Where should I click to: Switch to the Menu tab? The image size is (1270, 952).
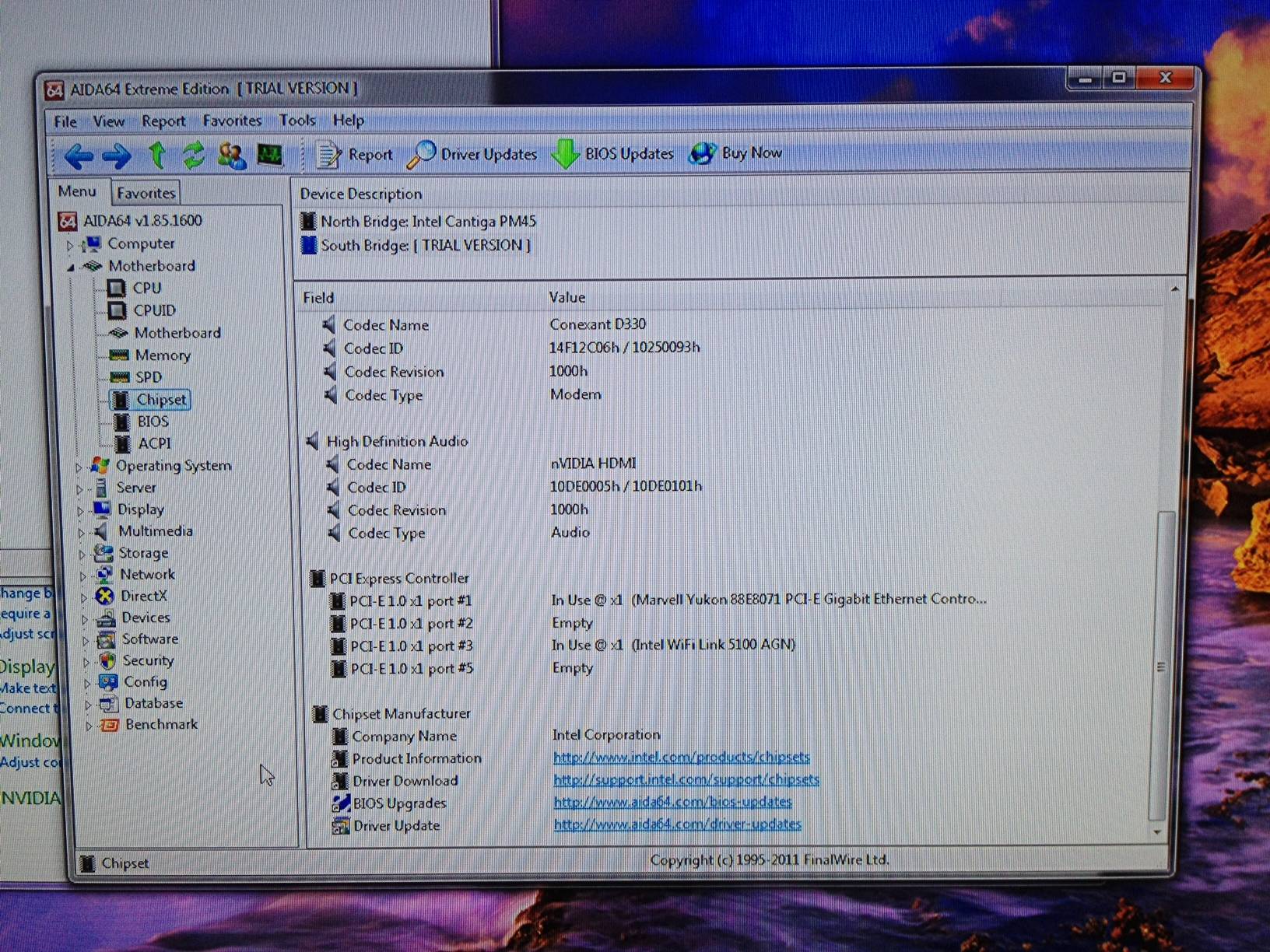click(x=78, y=191)
